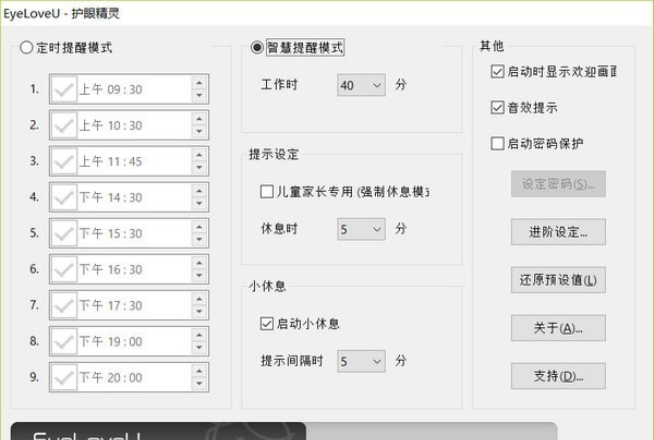The height and width of the screenshot is (440, 654).
Task: Toggle 启动时显示欢迎画面 checkbox
Action: [x=497, y=71]
